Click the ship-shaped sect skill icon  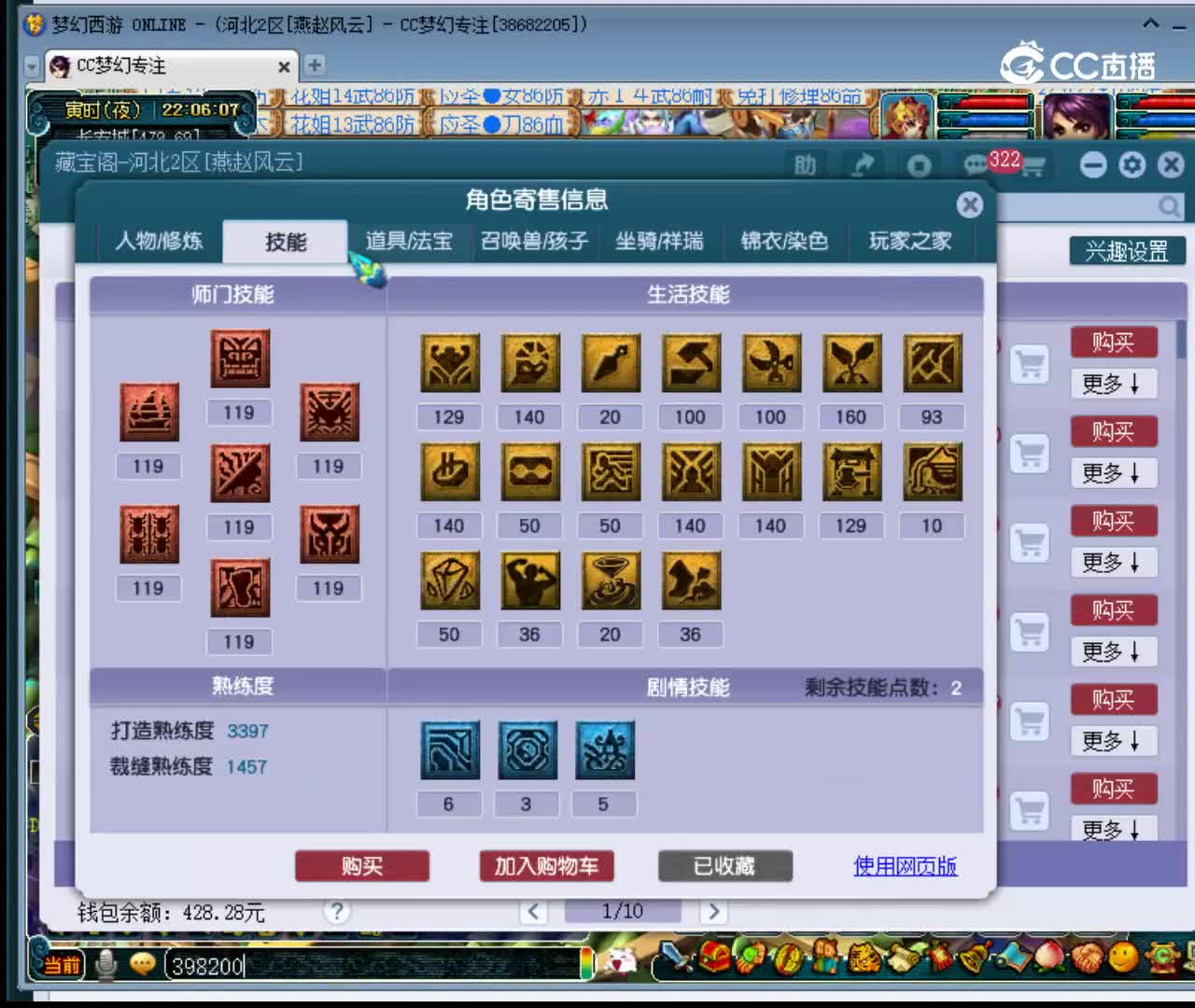click(x=148, y=412)
